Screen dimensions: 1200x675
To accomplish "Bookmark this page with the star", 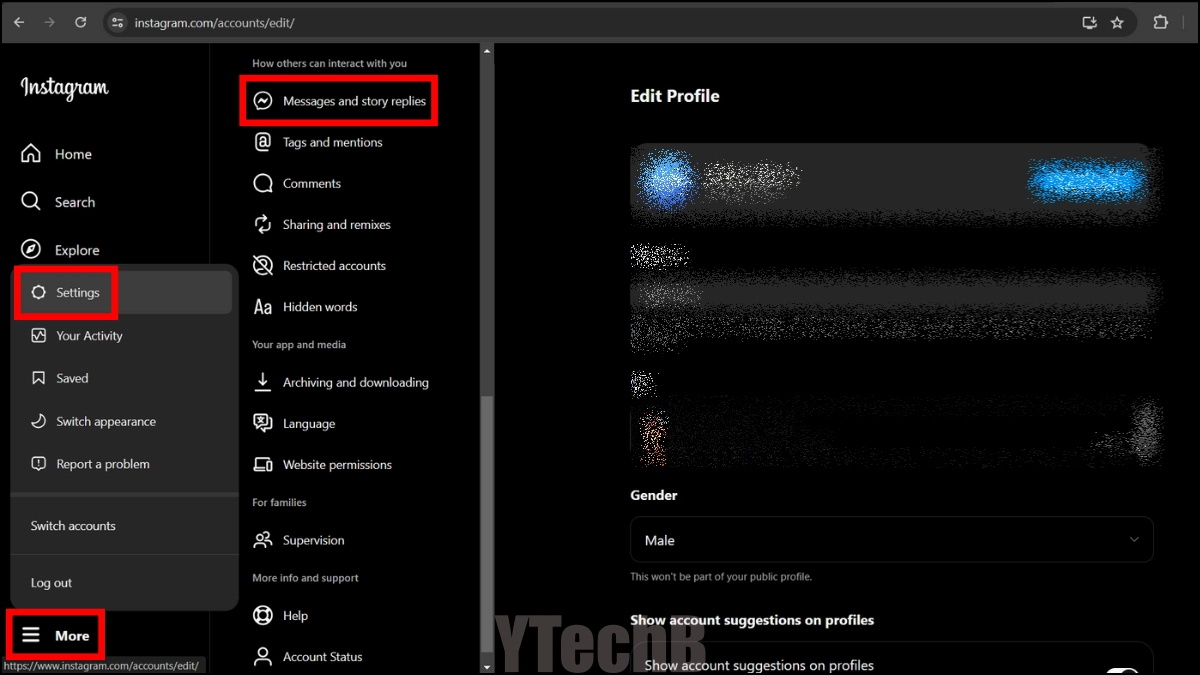I will (1117, 22).
